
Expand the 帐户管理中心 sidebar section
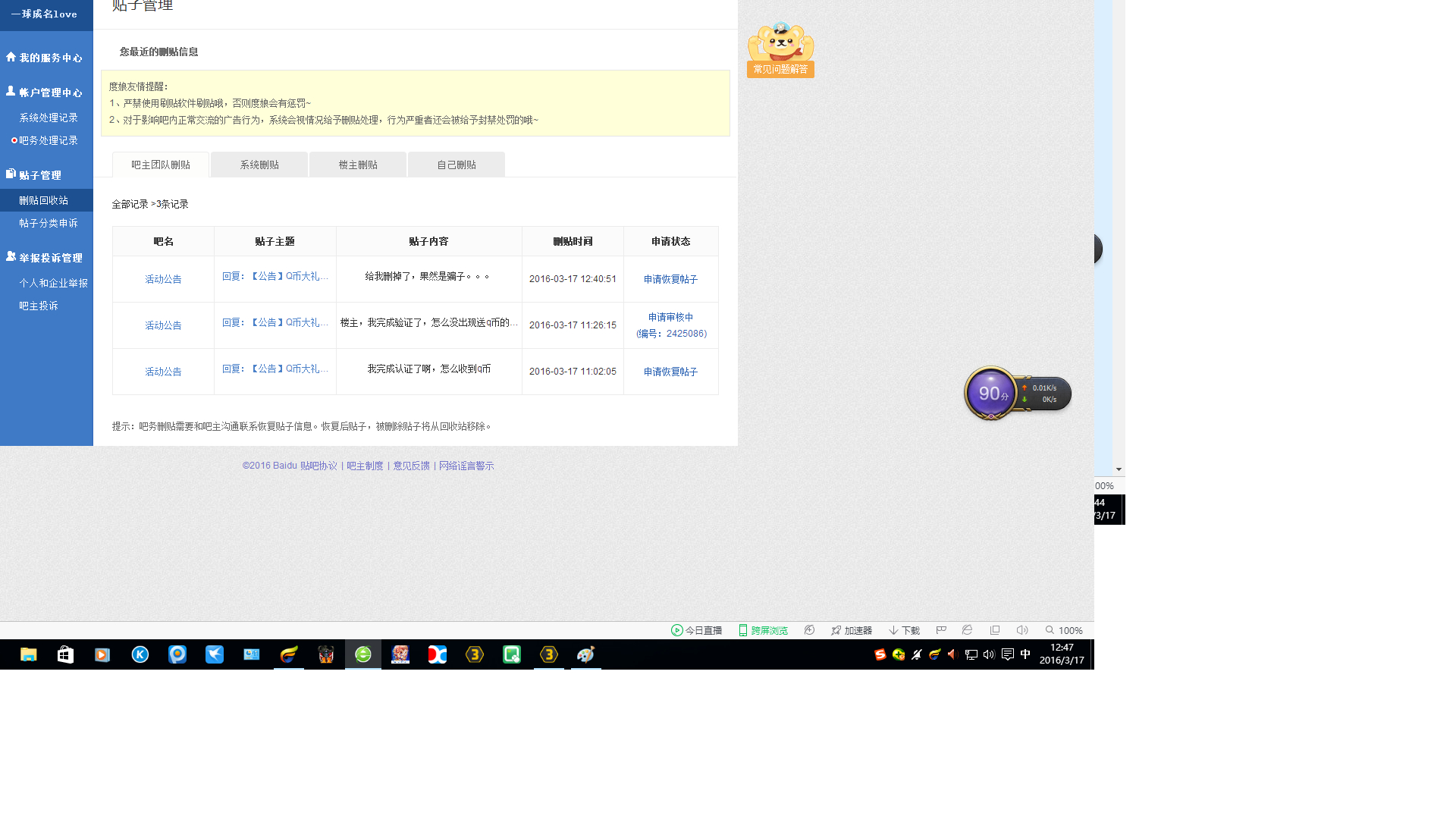tap(45, 93)
